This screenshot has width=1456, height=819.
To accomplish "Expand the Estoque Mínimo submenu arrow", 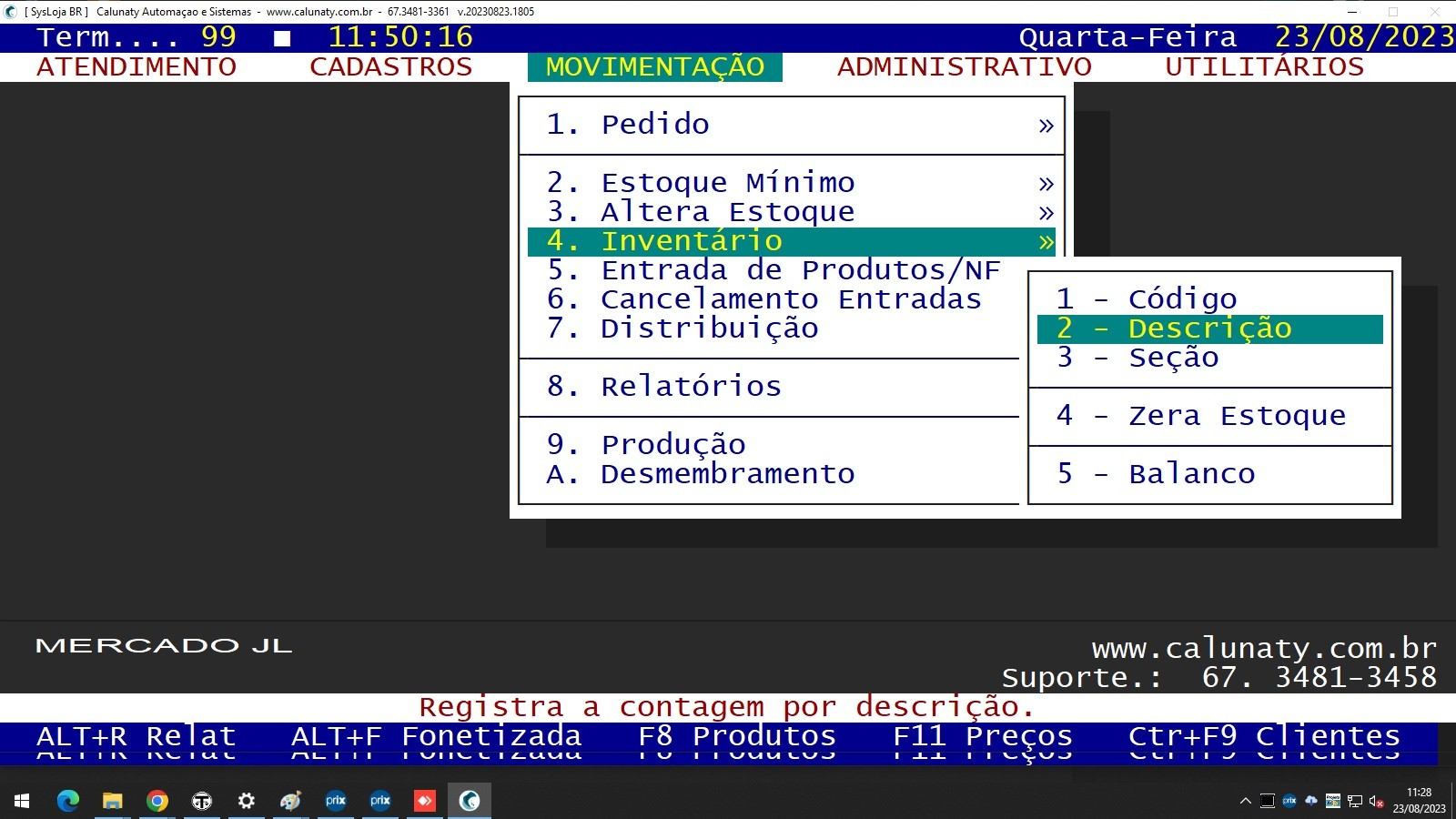I will [x=1046, y=184].
